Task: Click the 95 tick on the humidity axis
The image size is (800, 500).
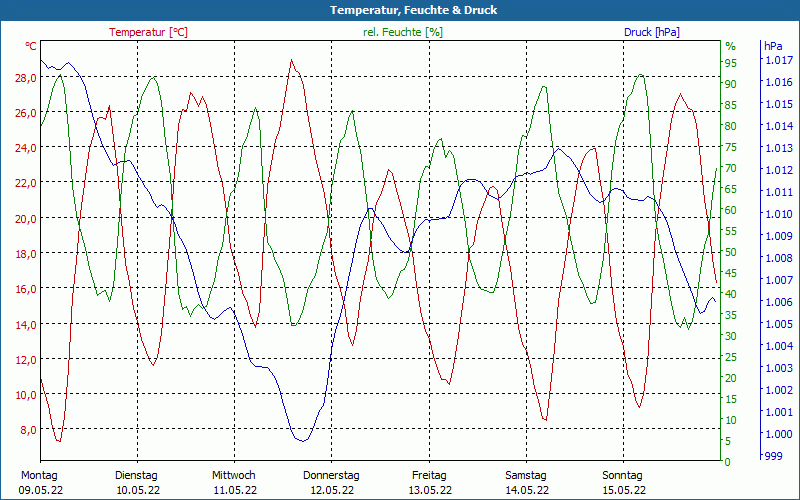Action: point(731,62)
